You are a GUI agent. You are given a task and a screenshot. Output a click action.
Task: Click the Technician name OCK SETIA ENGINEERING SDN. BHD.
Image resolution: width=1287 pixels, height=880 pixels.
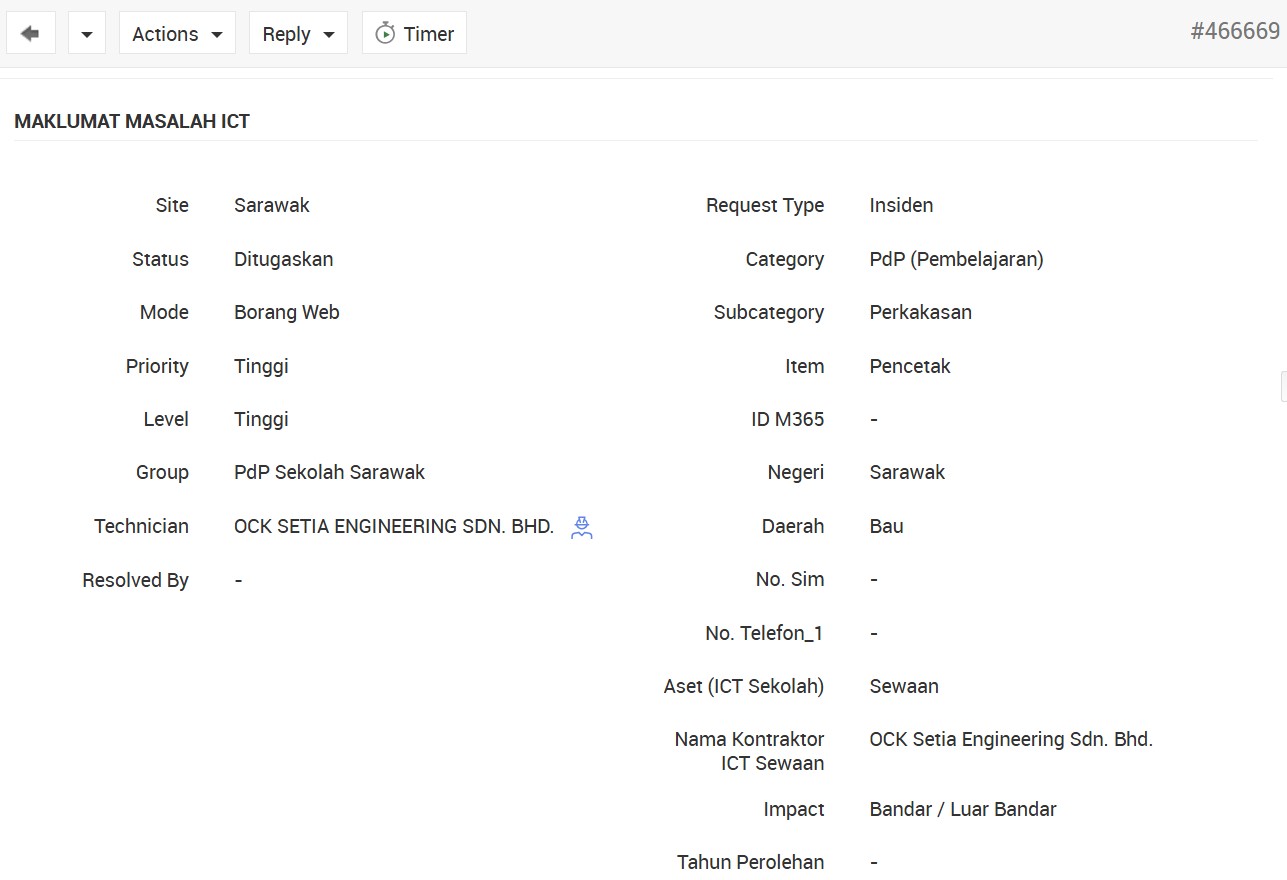point(393,526)
